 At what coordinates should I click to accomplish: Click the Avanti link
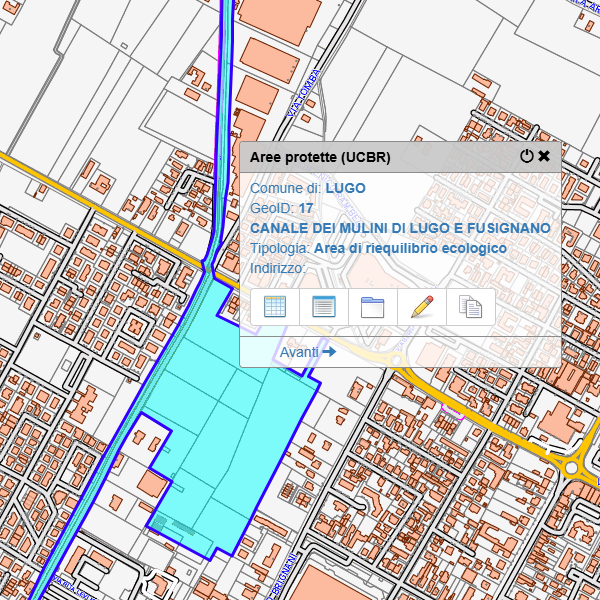coord(299,352)
